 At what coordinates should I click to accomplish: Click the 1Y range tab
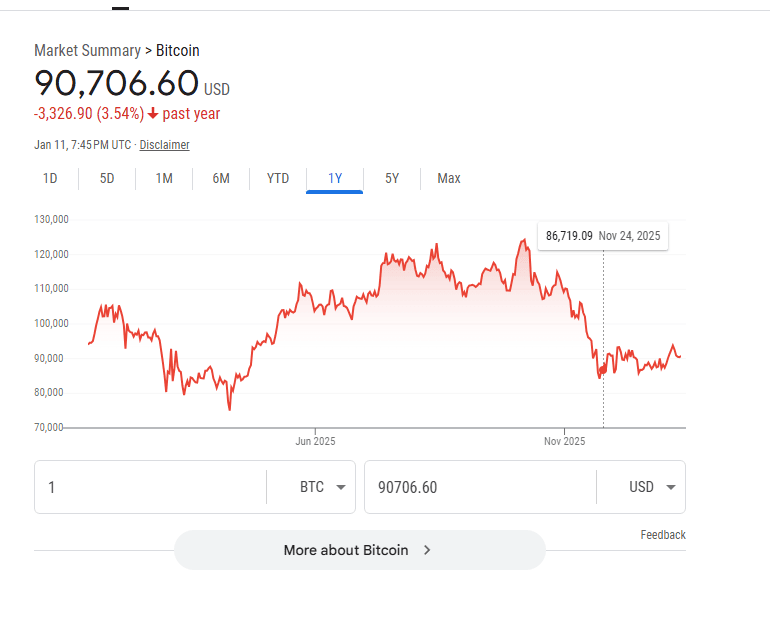(335, 179)
